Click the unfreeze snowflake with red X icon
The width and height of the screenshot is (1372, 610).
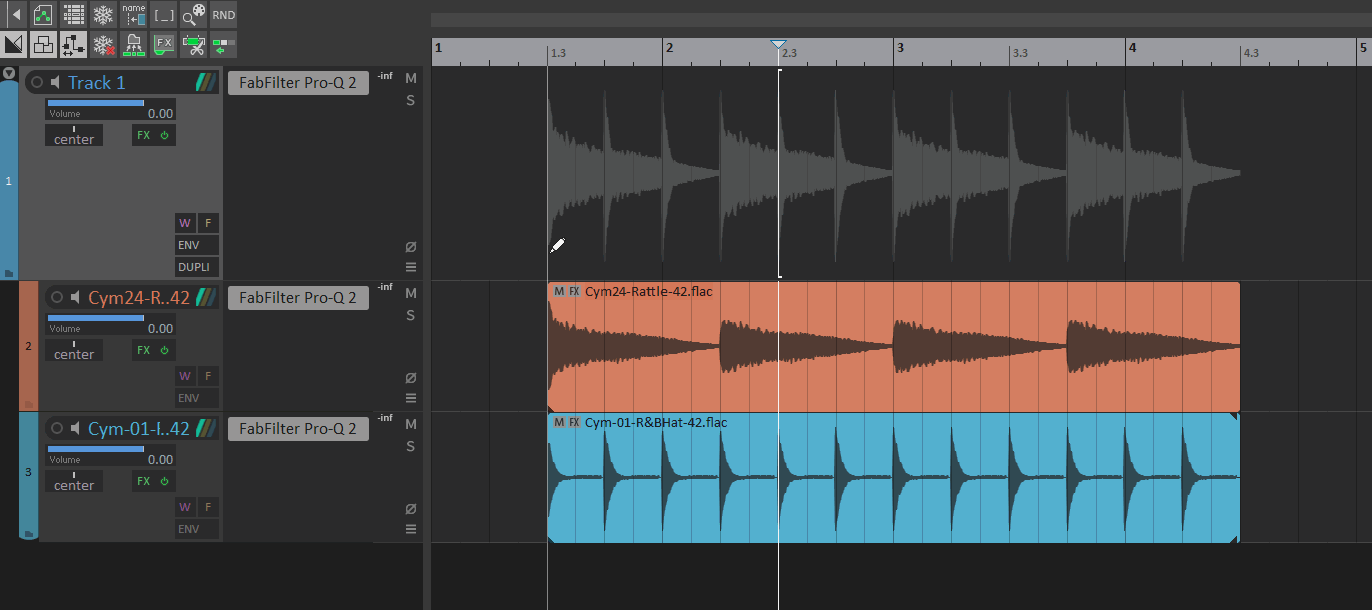[x=103, y=44]
